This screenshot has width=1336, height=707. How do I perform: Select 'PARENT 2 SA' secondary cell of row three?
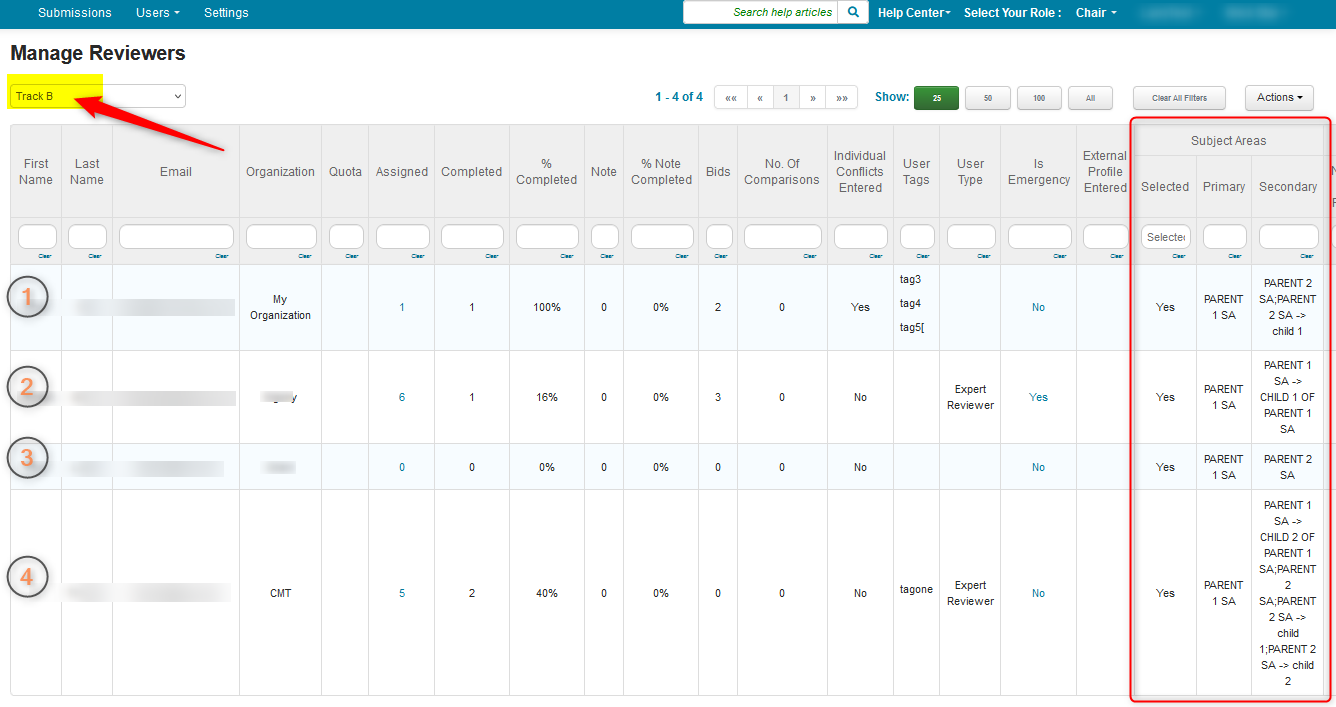coord(1288,468)
